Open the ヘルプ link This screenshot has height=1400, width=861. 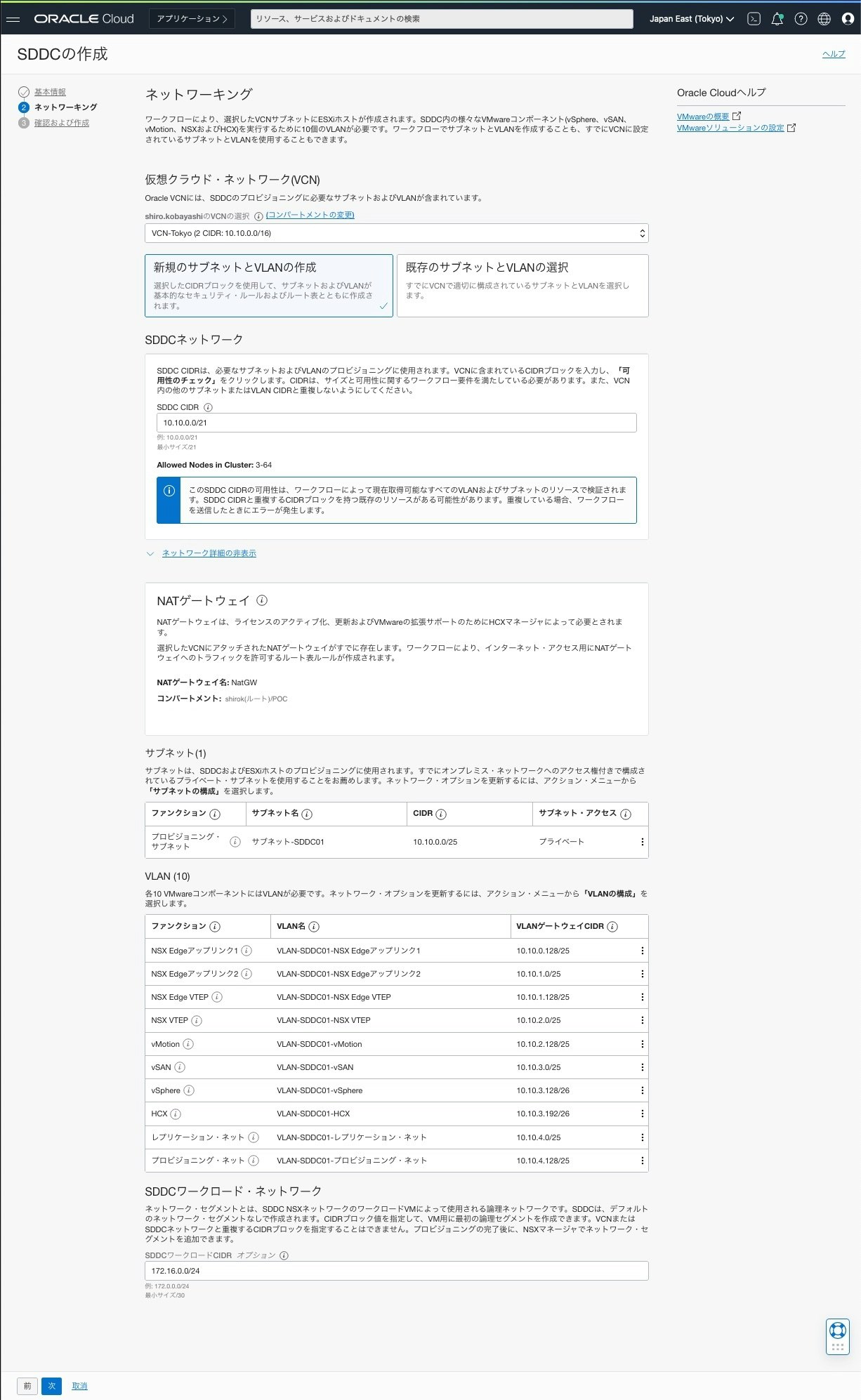tap(834, 54)
